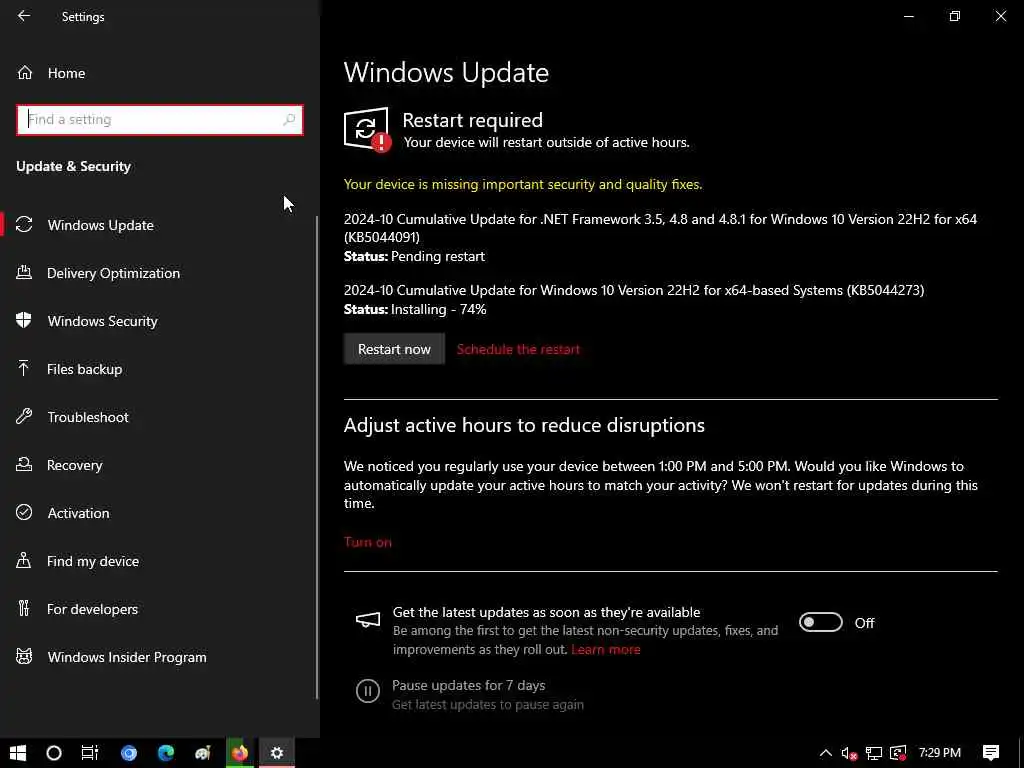Click 'Installing - 74%' status text
Viewport: 1024px width, 768px height.
click(438, 309)
